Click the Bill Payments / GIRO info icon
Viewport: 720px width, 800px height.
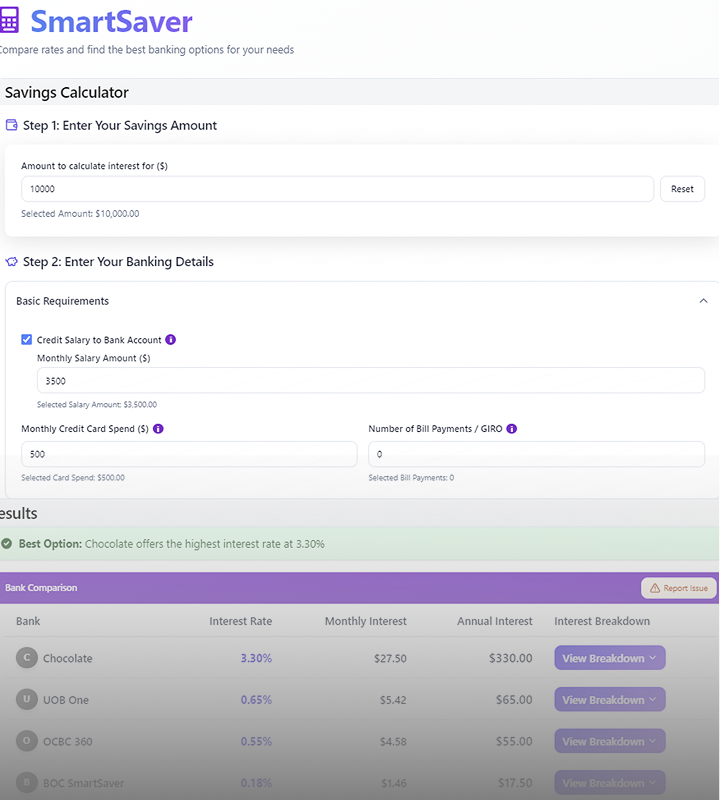point(511,429)
